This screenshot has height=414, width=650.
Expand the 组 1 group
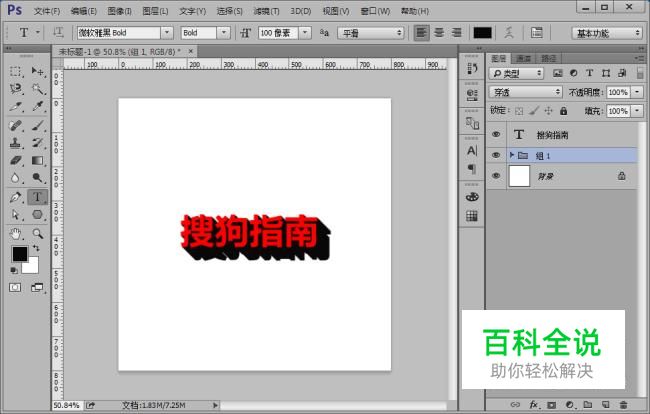coord(512,155)
